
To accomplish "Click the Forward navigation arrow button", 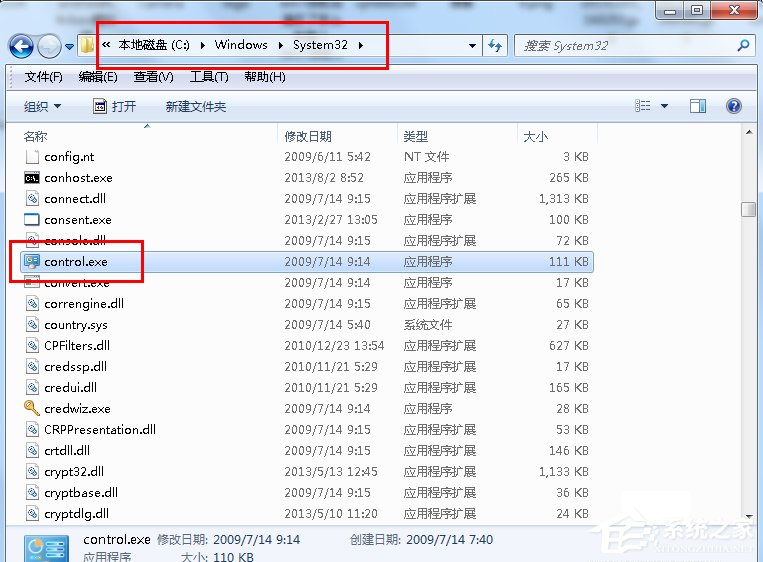I will pyautogui.click(x=49, y=46).
